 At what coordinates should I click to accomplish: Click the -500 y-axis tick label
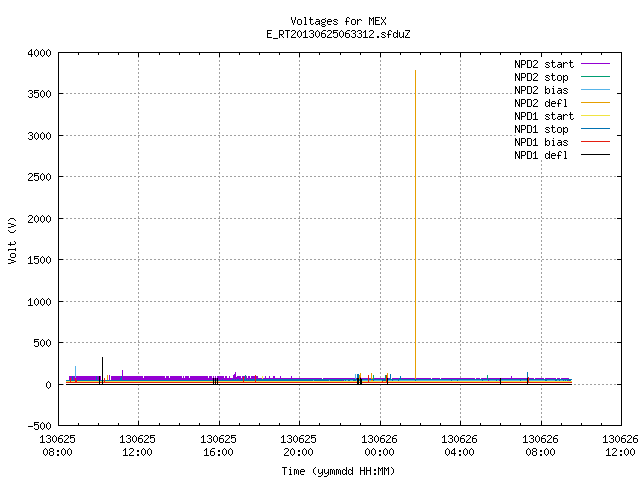40,426
